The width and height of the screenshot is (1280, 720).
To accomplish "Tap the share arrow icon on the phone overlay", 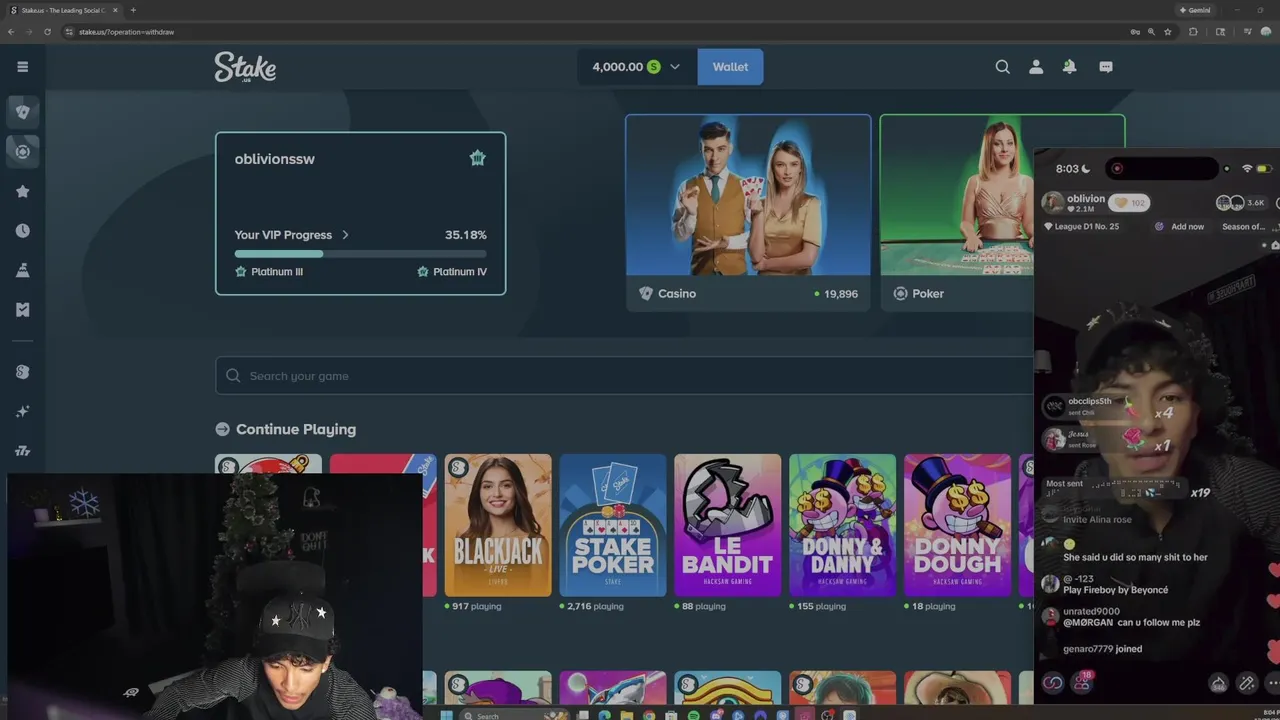I will [1218, 684].
